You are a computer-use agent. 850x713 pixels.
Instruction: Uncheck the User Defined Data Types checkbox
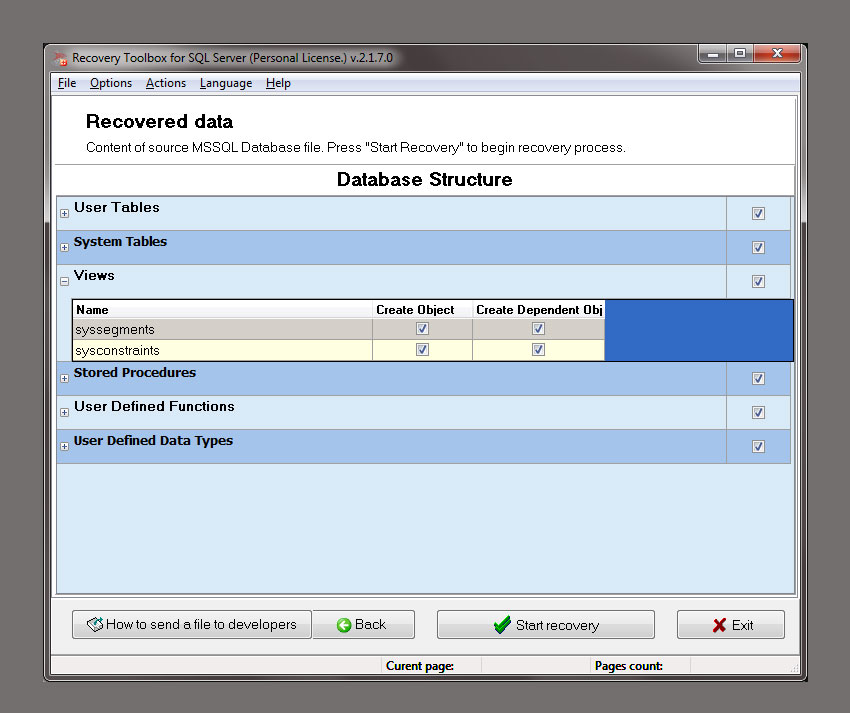click(x=758, y=447)
